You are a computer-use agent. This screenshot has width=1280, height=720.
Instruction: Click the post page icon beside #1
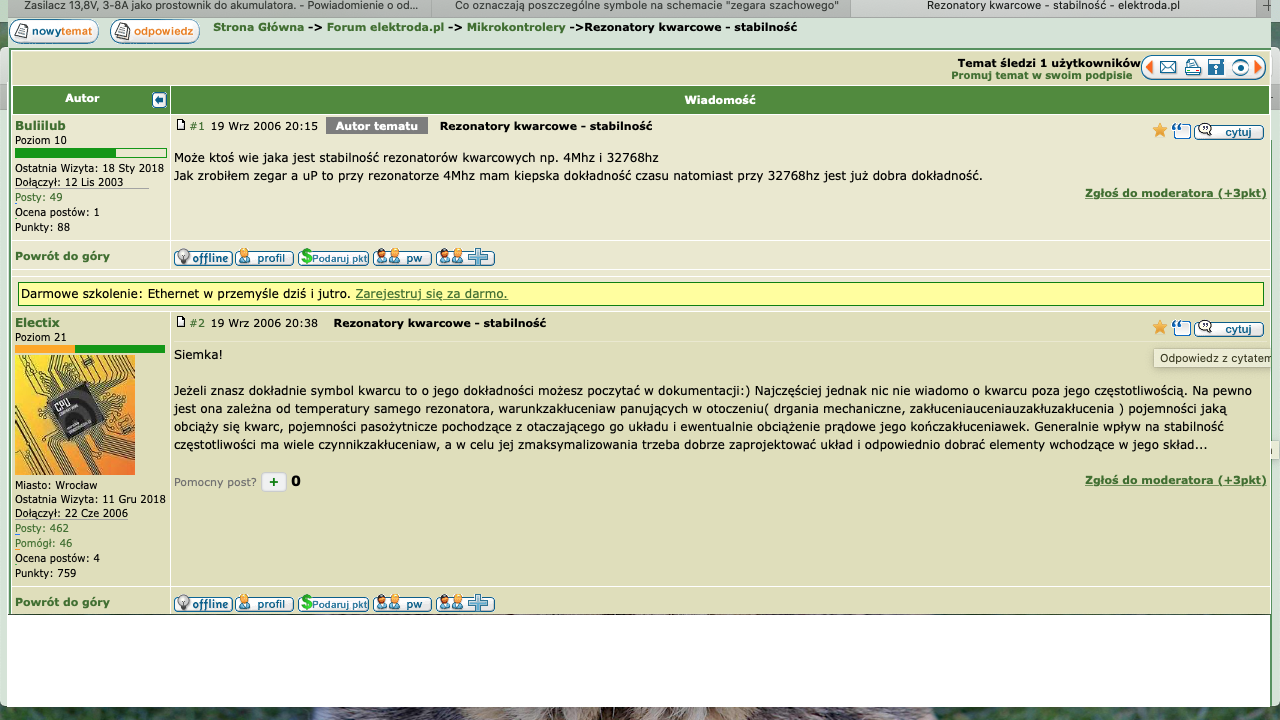(181, 125)
